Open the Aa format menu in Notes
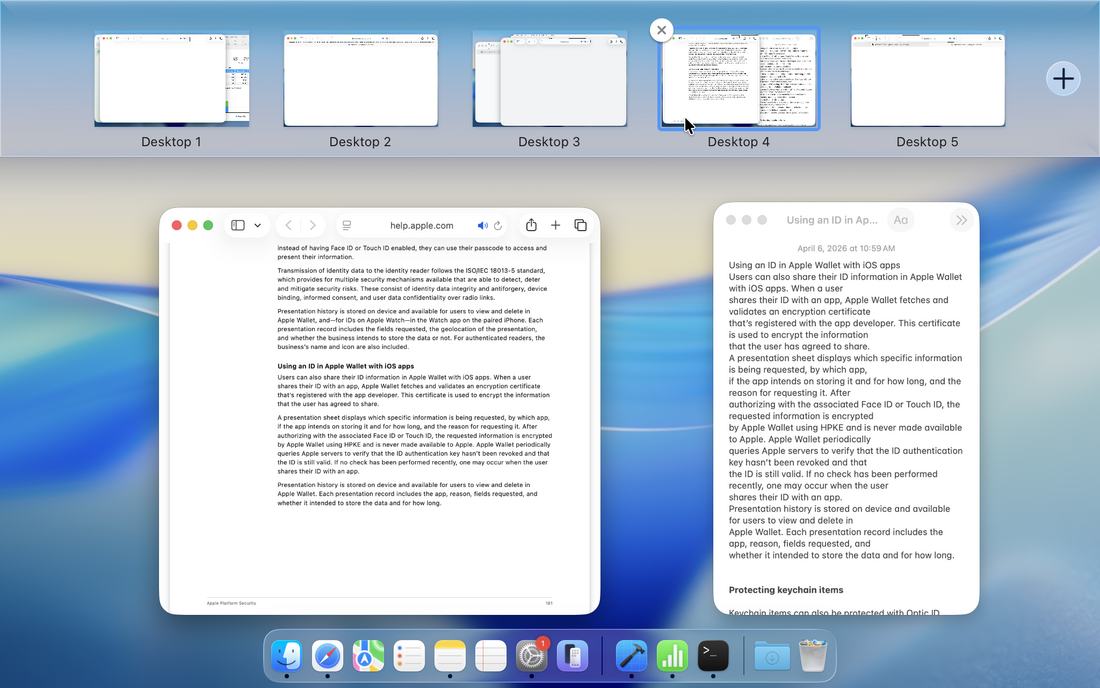 (900, 220)
